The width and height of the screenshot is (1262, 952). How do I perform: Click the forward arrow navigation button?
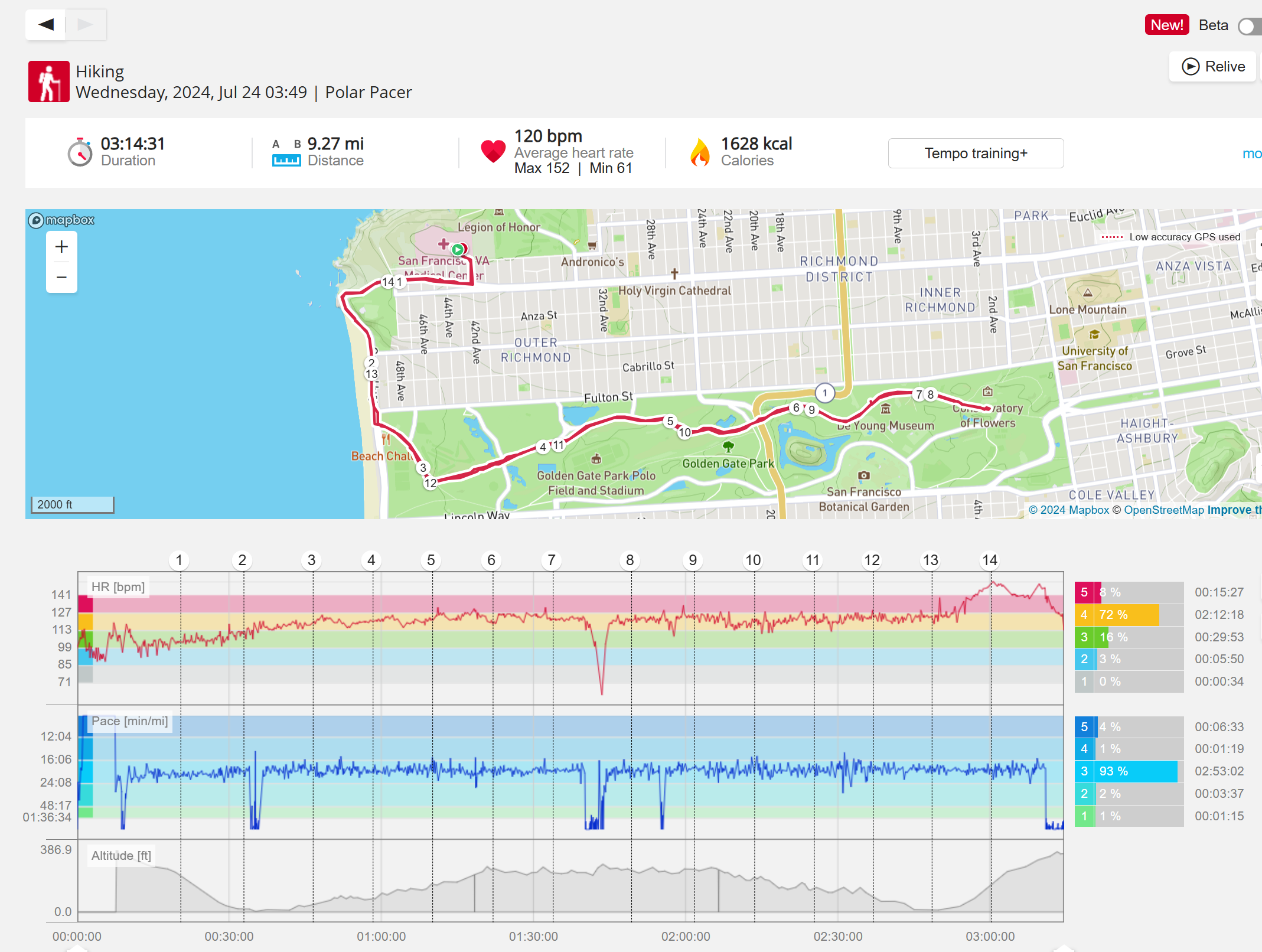tap(86, 25)
